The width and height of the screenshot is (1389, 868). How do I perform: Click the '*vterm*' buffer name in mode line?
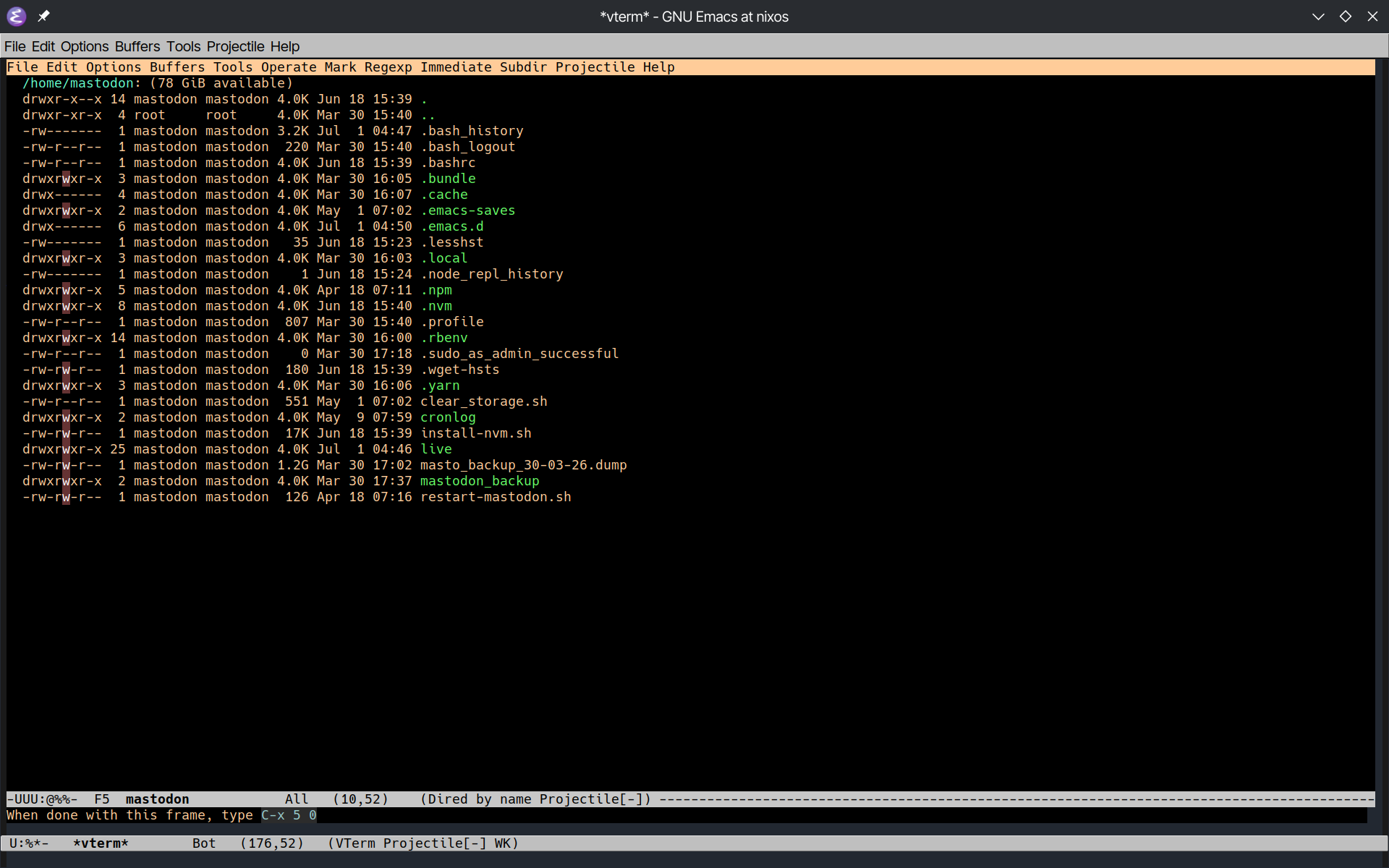tap(101, 843)
